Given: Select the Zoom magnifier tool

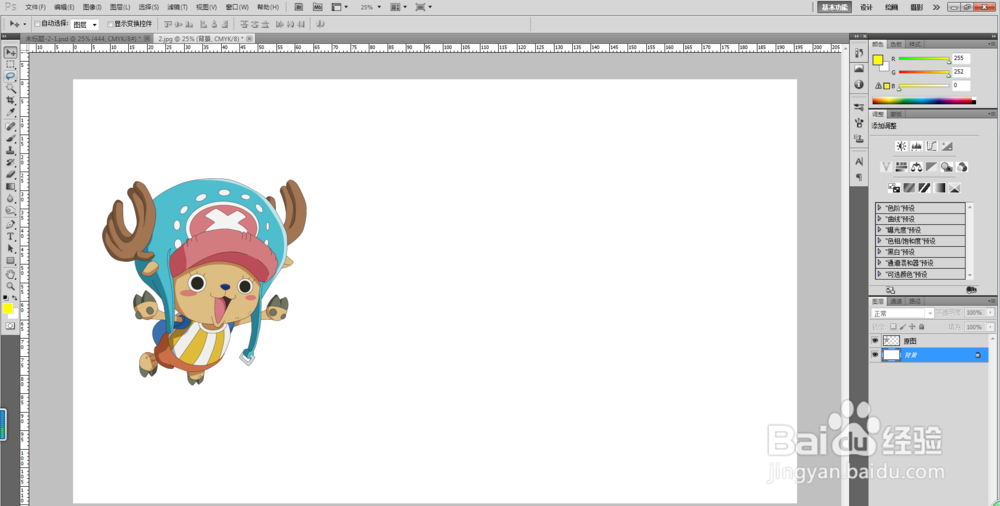Looking at the screenshot, I should coord(10,286).
